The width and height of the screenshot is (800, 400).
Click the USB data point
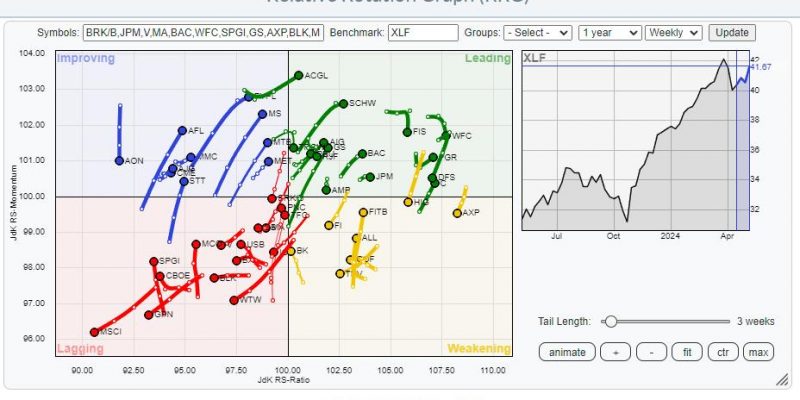coord(241,245)
